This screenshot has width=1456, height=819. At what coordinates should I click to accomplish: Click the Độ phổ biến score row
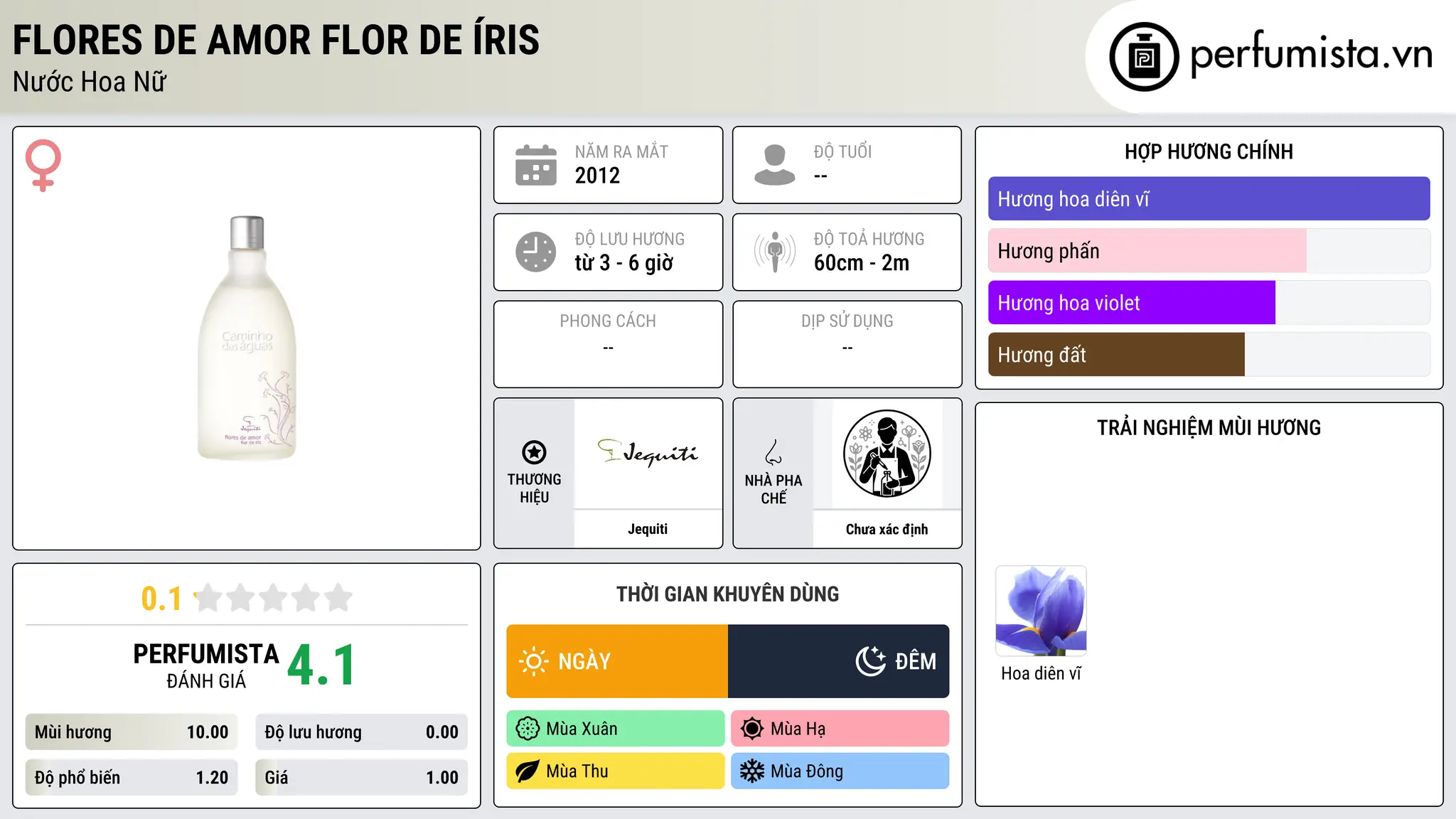[x=132, y=778]
